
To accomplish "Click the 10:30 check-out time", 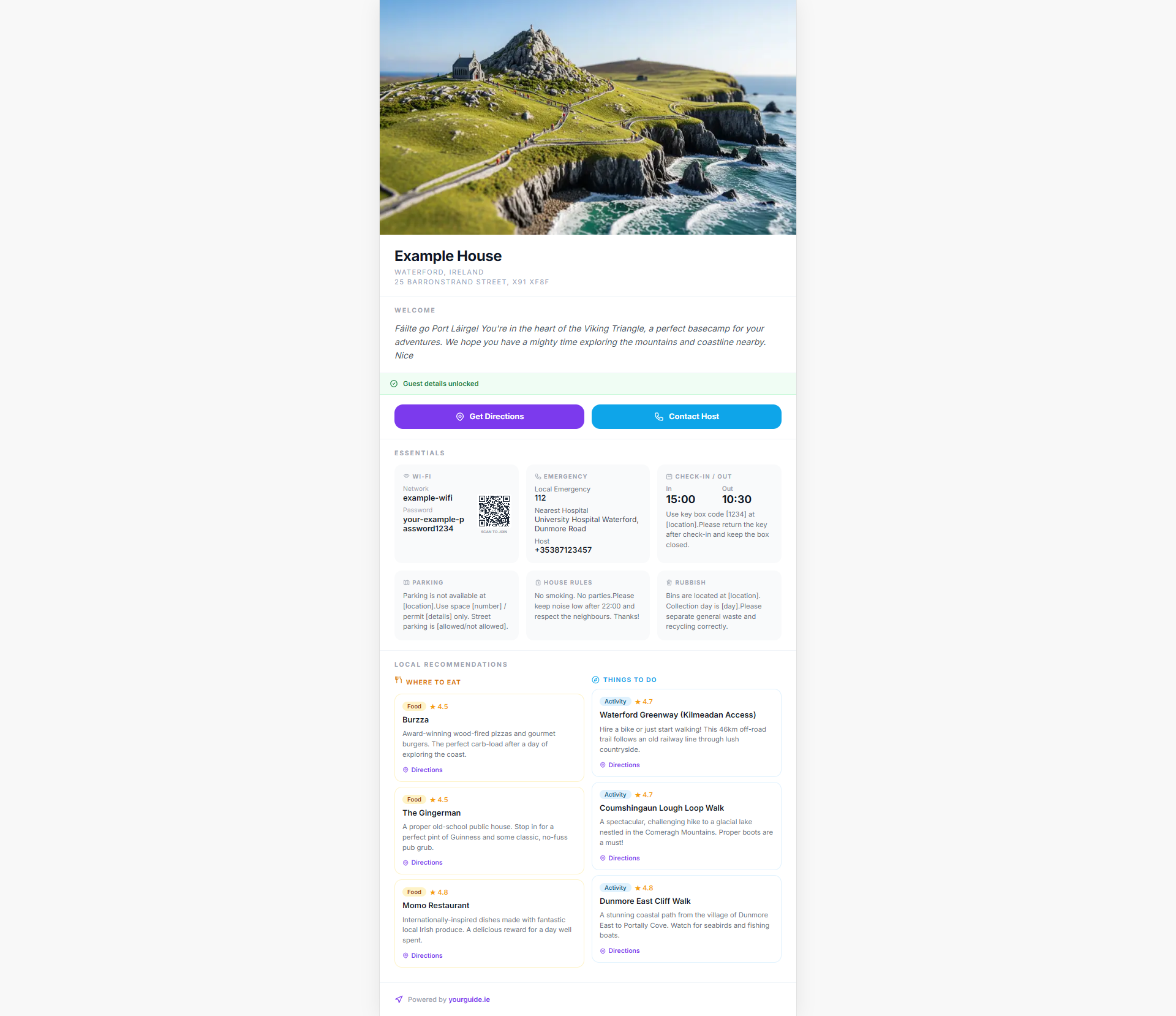I will pos(736,499).
